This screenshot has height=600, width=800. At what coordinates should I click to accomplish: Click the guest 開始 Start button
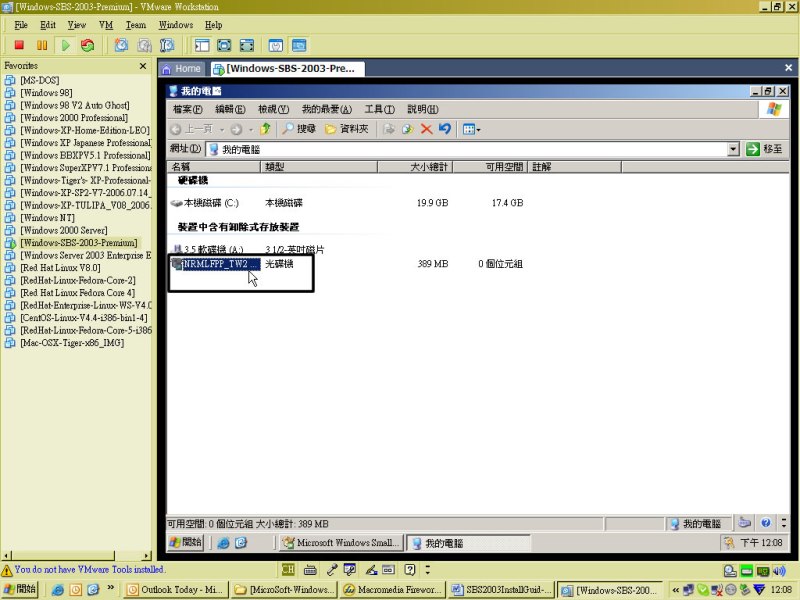pyautogui.click(x=186, y=542)
